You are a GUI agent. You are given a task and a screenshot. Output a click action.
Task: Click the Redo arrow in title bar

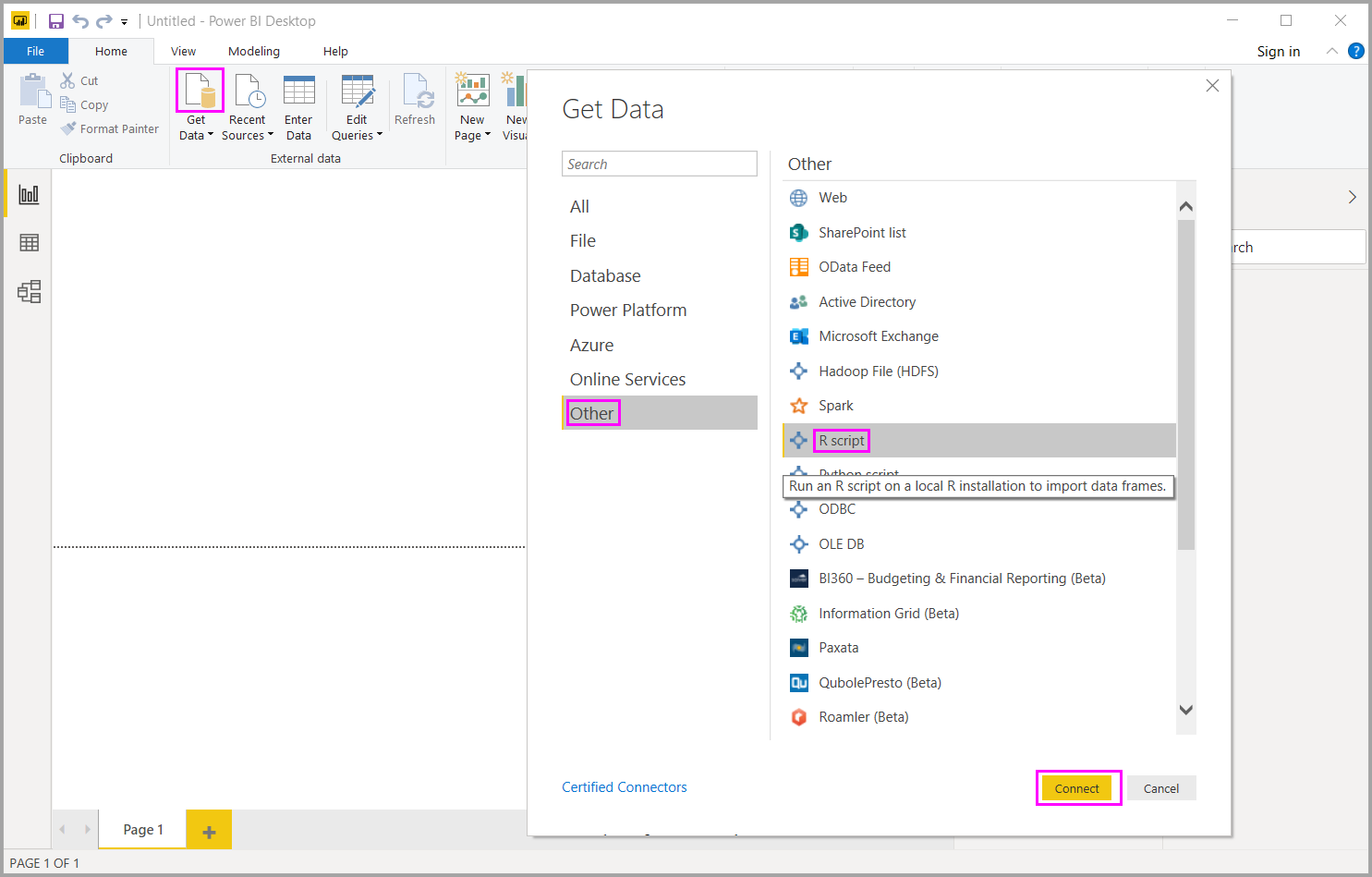(103, 20)
